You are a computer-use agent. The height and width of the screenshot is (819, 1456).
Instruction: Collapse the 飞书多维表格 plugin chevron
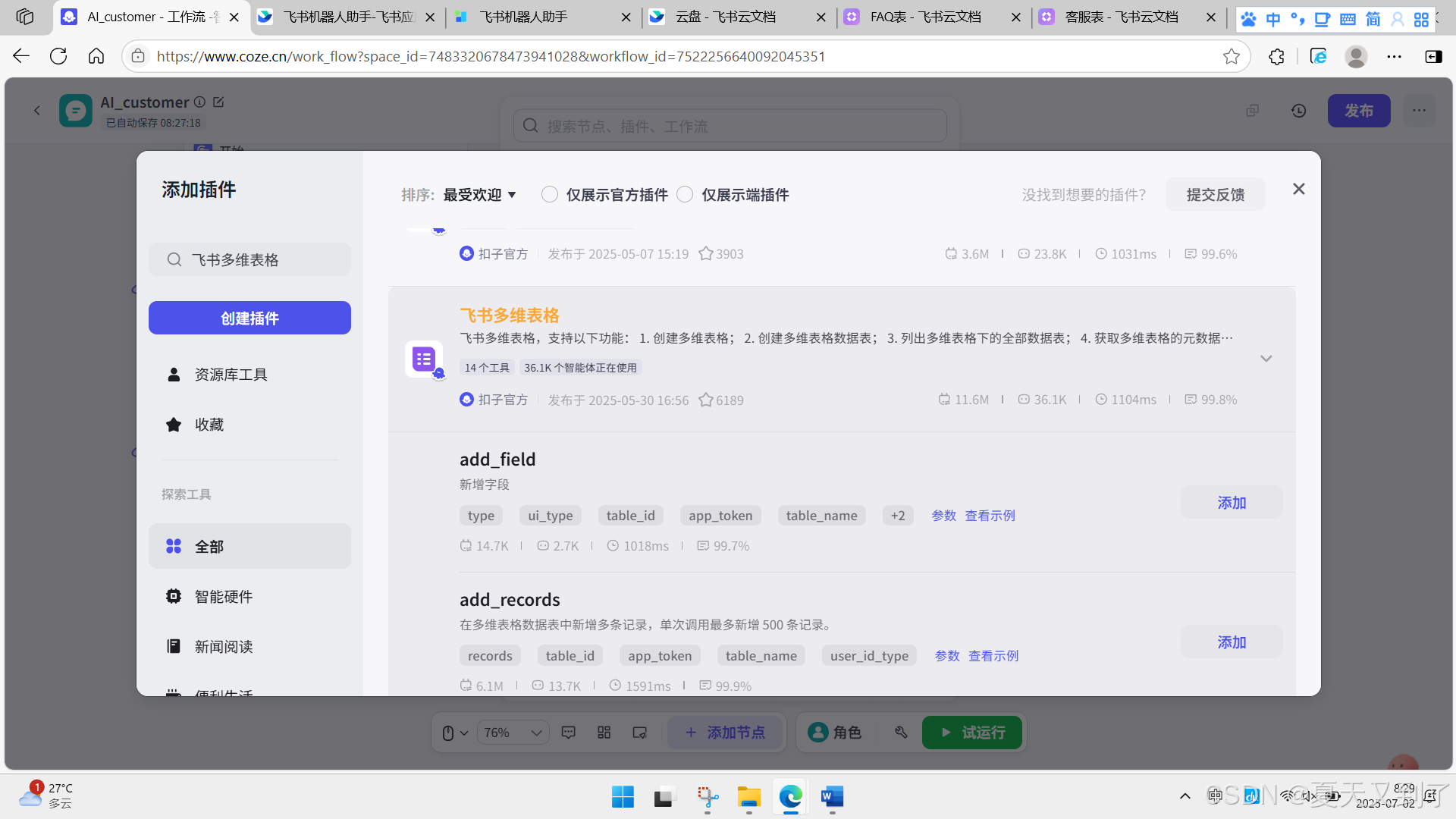[x=1266, y=359]
